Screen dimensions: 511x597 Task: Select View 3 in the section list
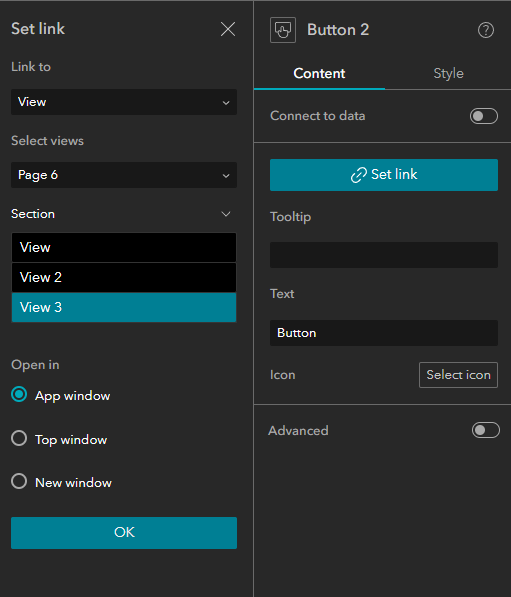tap(124, 307)
